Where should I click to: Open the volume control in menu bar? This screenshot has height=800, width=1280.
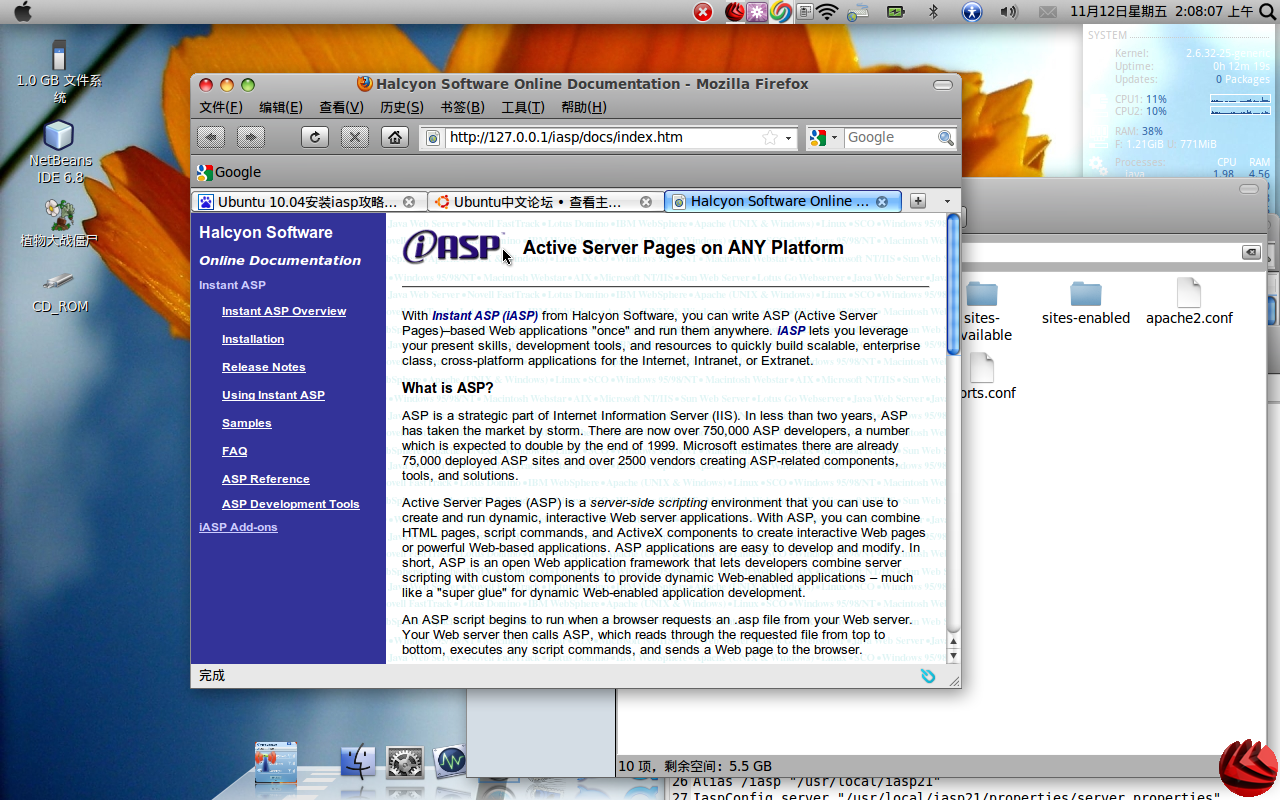click(x=1009, y=12)
